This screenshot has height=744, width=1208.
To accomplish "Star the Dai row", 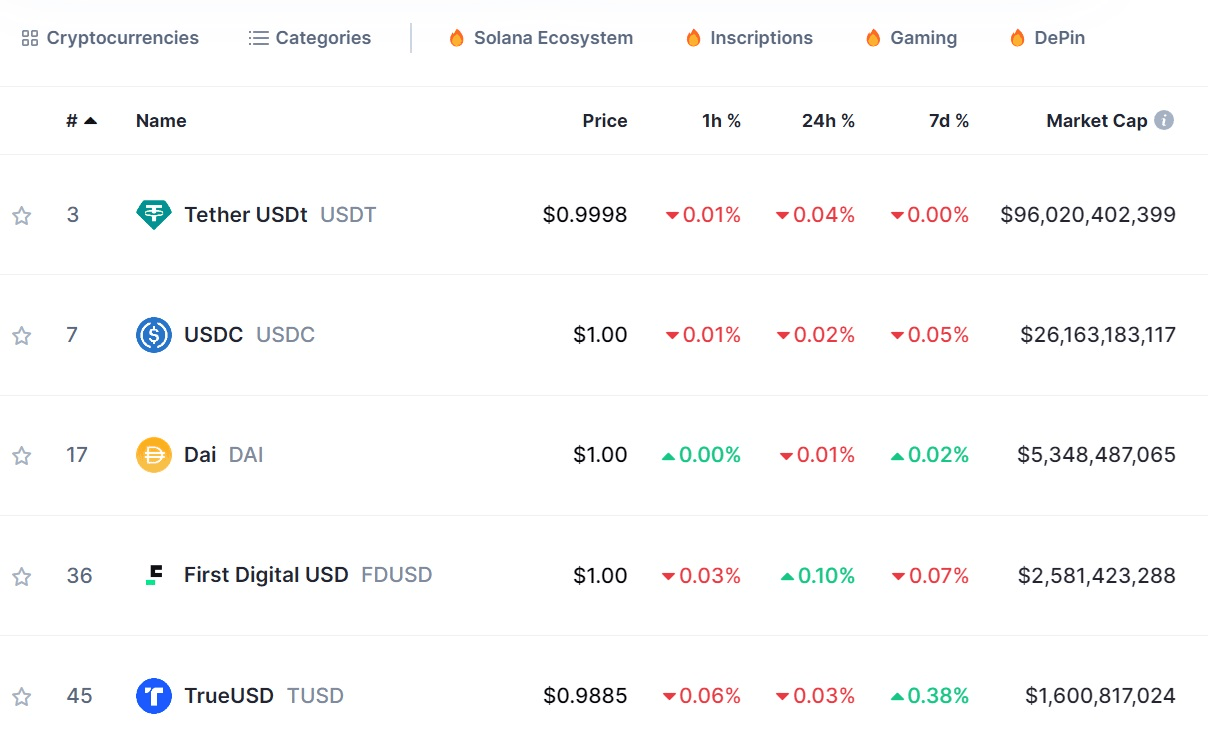I will click(21, 454).
